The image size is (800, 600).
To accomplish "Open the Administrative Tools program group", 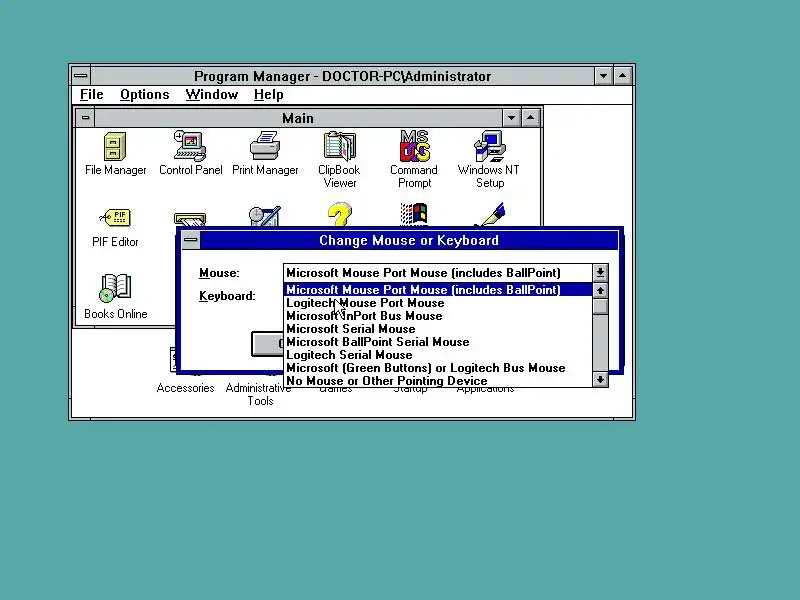I will (259, 394).
